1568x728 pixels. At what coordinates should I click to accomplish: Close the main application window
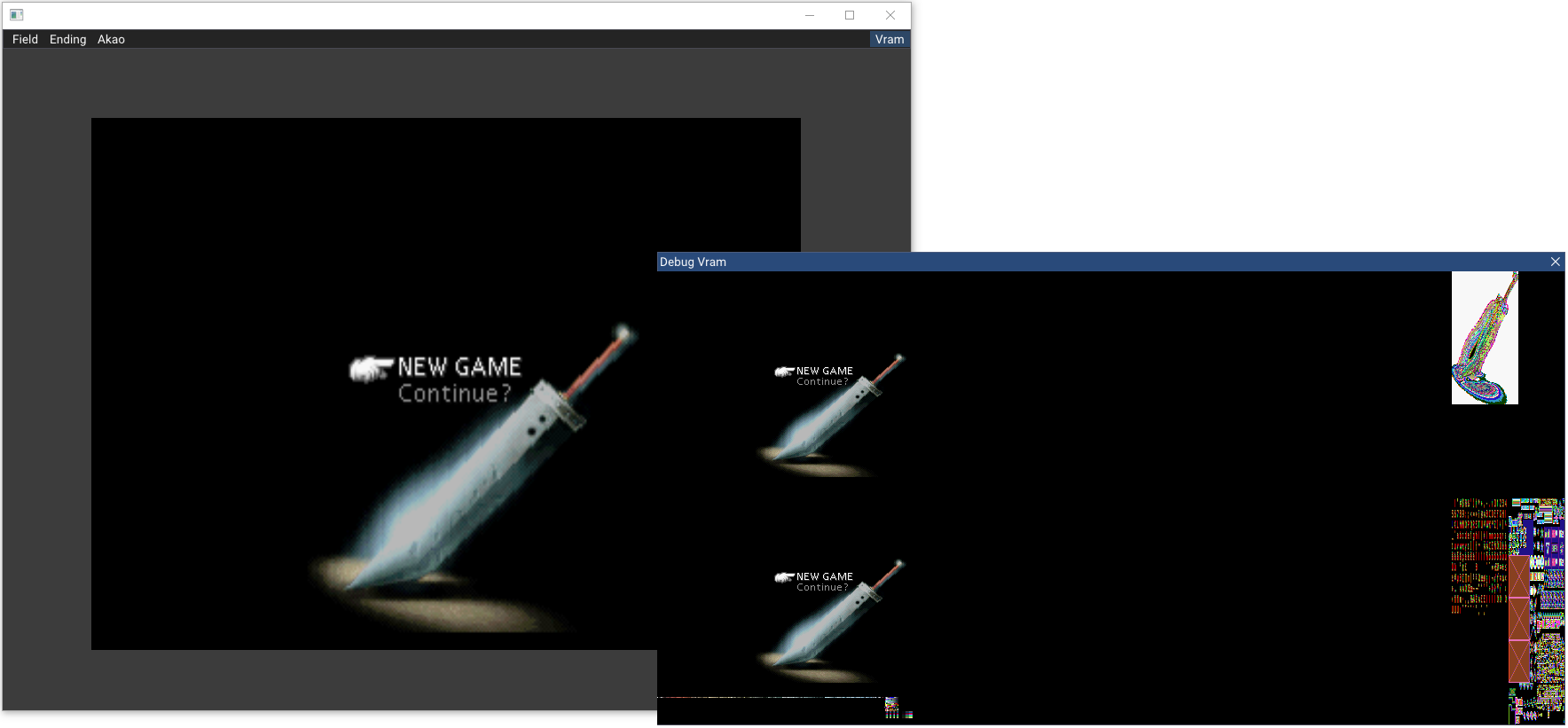pos(890,15)
